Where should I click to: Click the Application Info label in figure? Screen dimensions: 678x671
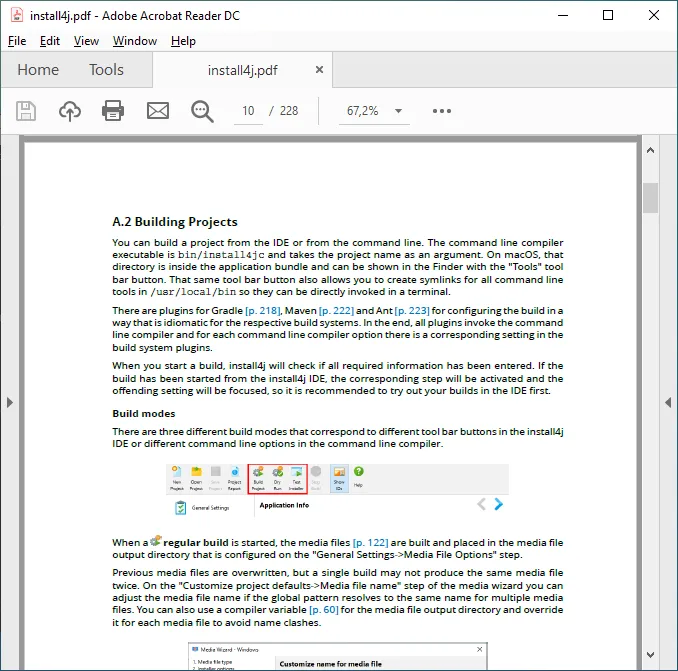[284, 505]
